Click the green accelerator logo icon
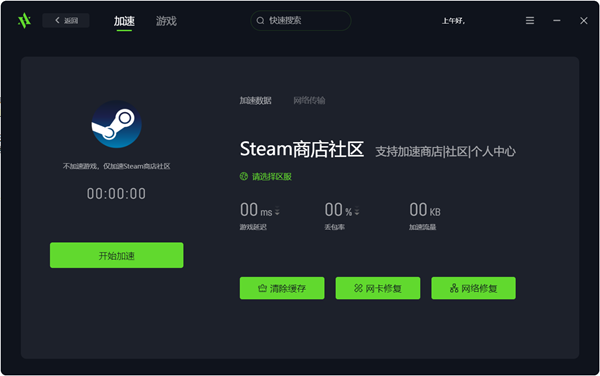Viewport: 600px width, 376px height. click(x=24, y=21)
